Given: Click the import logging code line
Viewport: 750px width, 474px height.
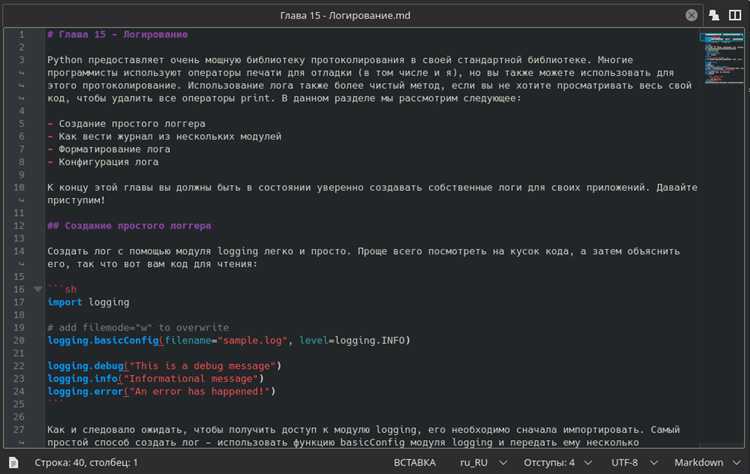Looking at the screenshot, I should pyautogui.click(x=88, y=302).
